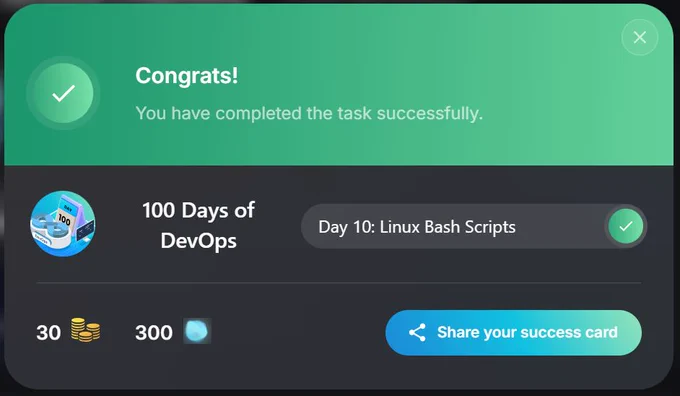Click the word DevOps under 100 Days of
Viewport: 680px width, 396px height.
(x=199, y=241)
